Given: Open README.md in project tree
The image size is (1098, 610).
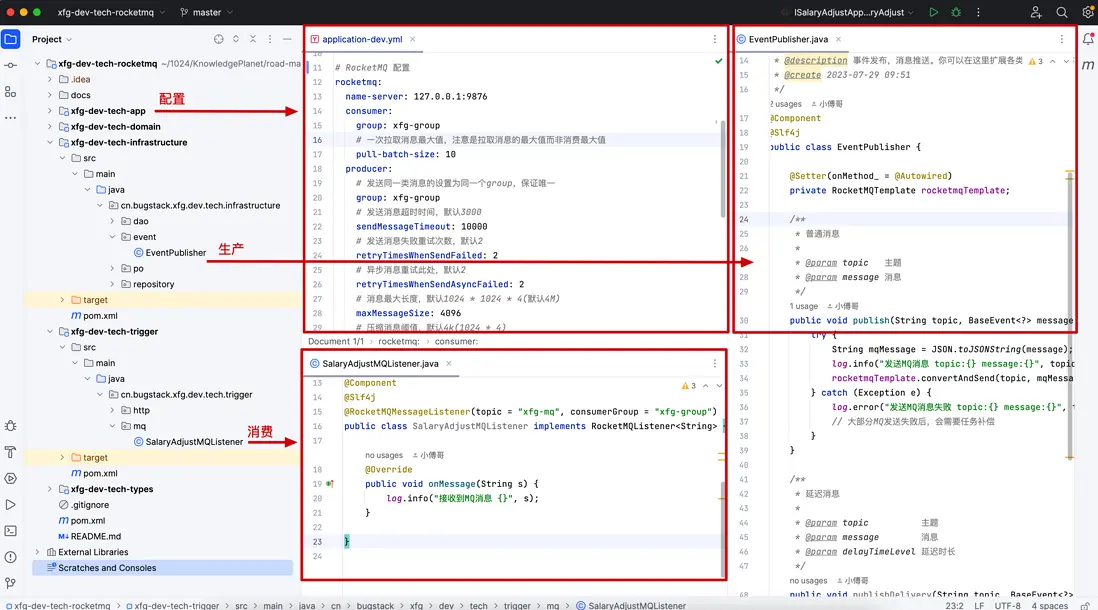Looking at the screenshot, I should [x=95, y=536].
